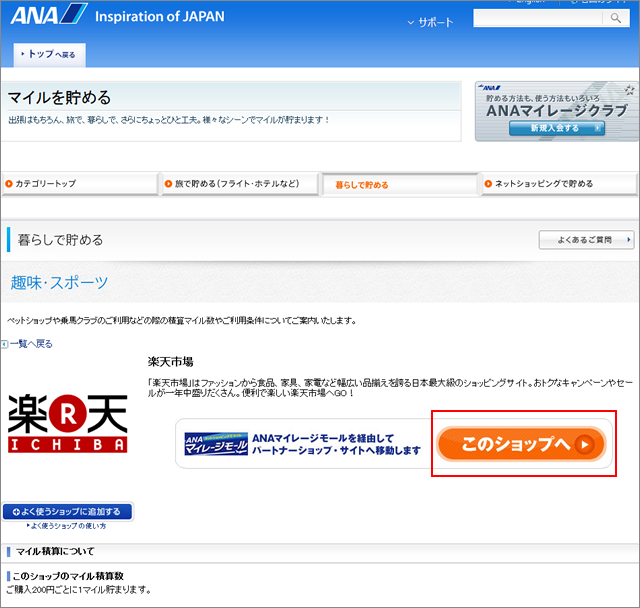Viewport: 640px width, 608px height.
Task: Click the 趣味・スポーツ heading
Action: 59,282
